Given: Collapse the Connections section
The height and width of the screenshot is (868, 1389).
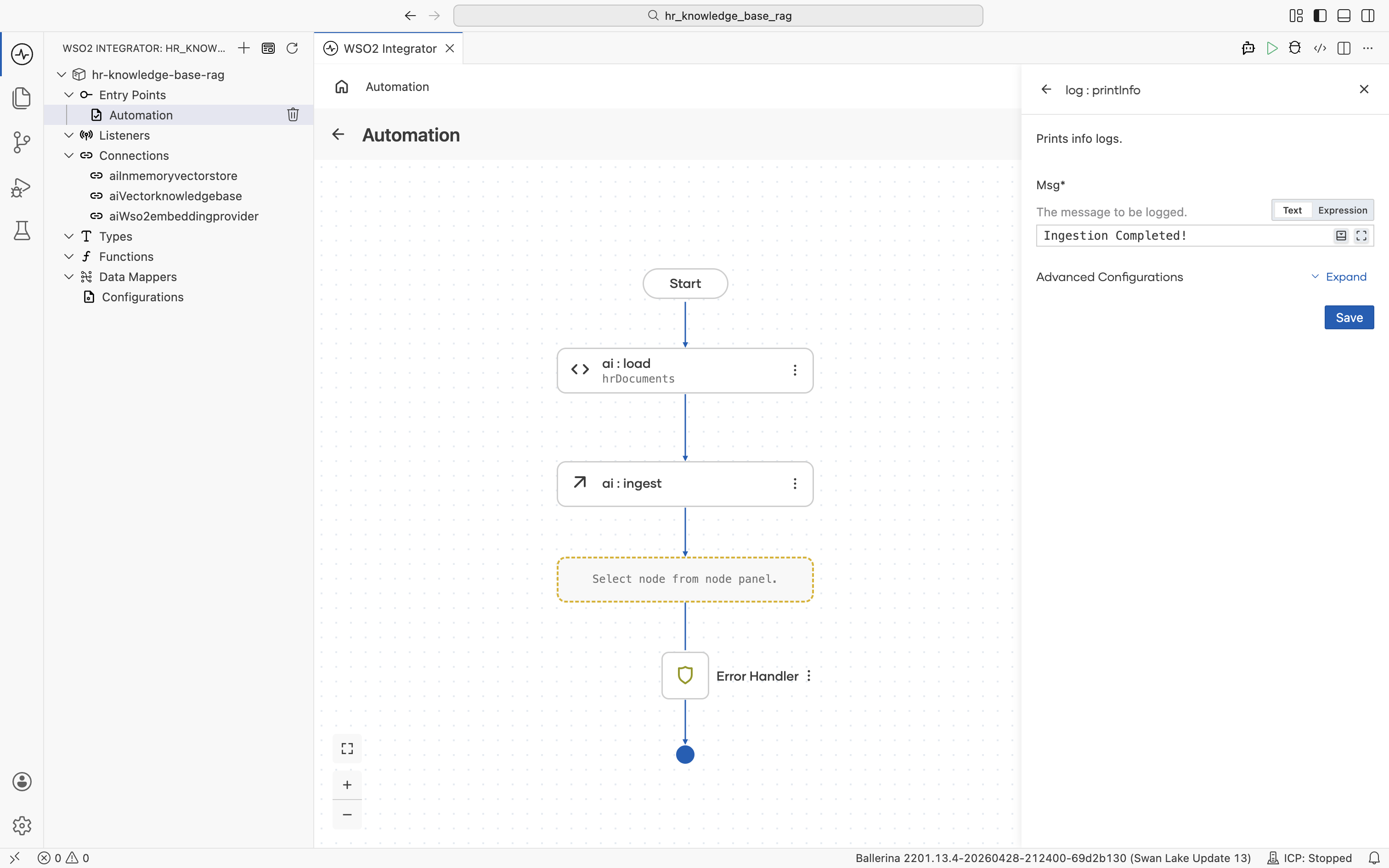Looking at the screenshot, I should coord(69,155).
